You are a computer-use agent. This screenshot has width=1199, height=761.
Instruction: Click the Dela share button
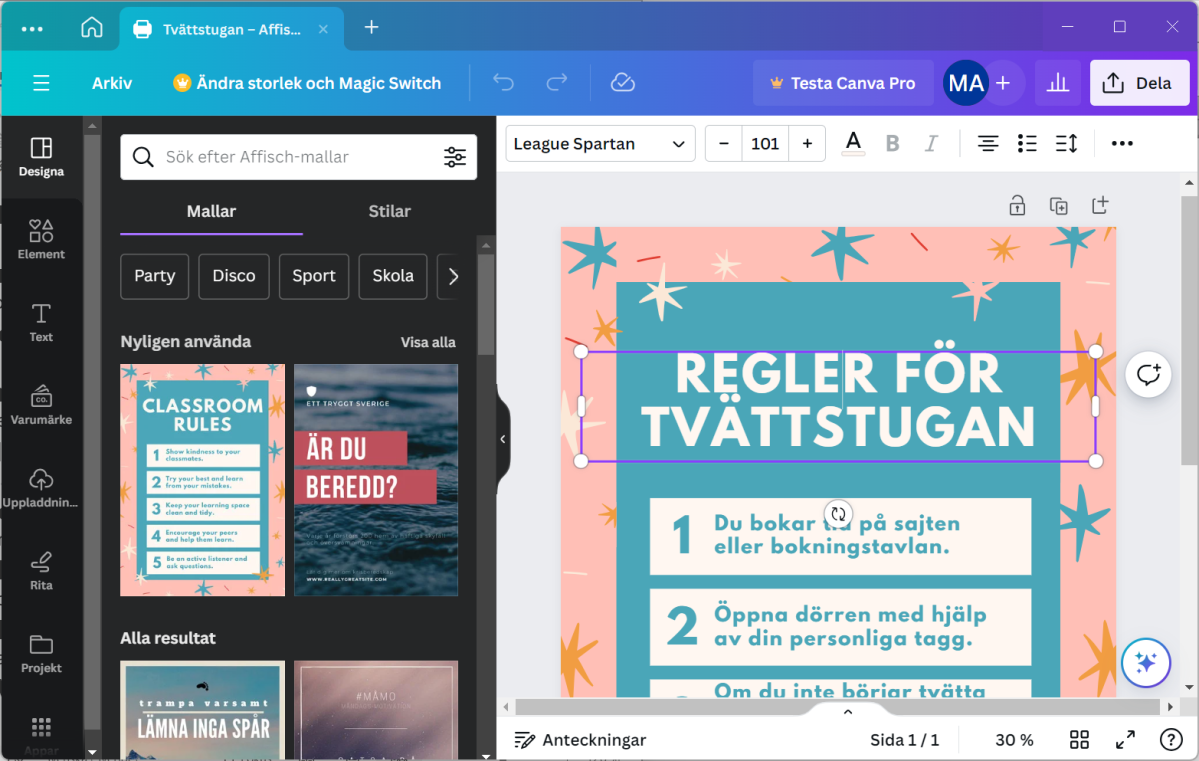(x=1139, y=83)
